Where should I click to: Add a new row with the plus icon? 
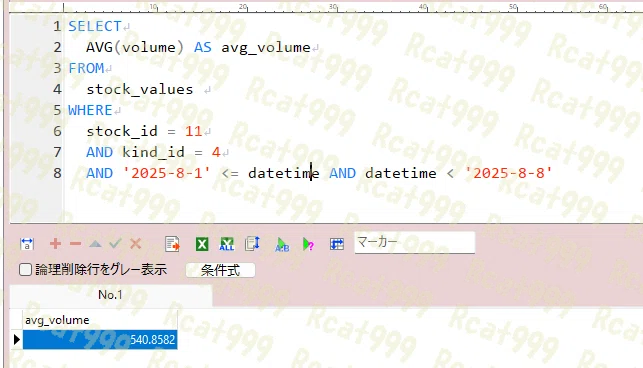coord(55,244)
